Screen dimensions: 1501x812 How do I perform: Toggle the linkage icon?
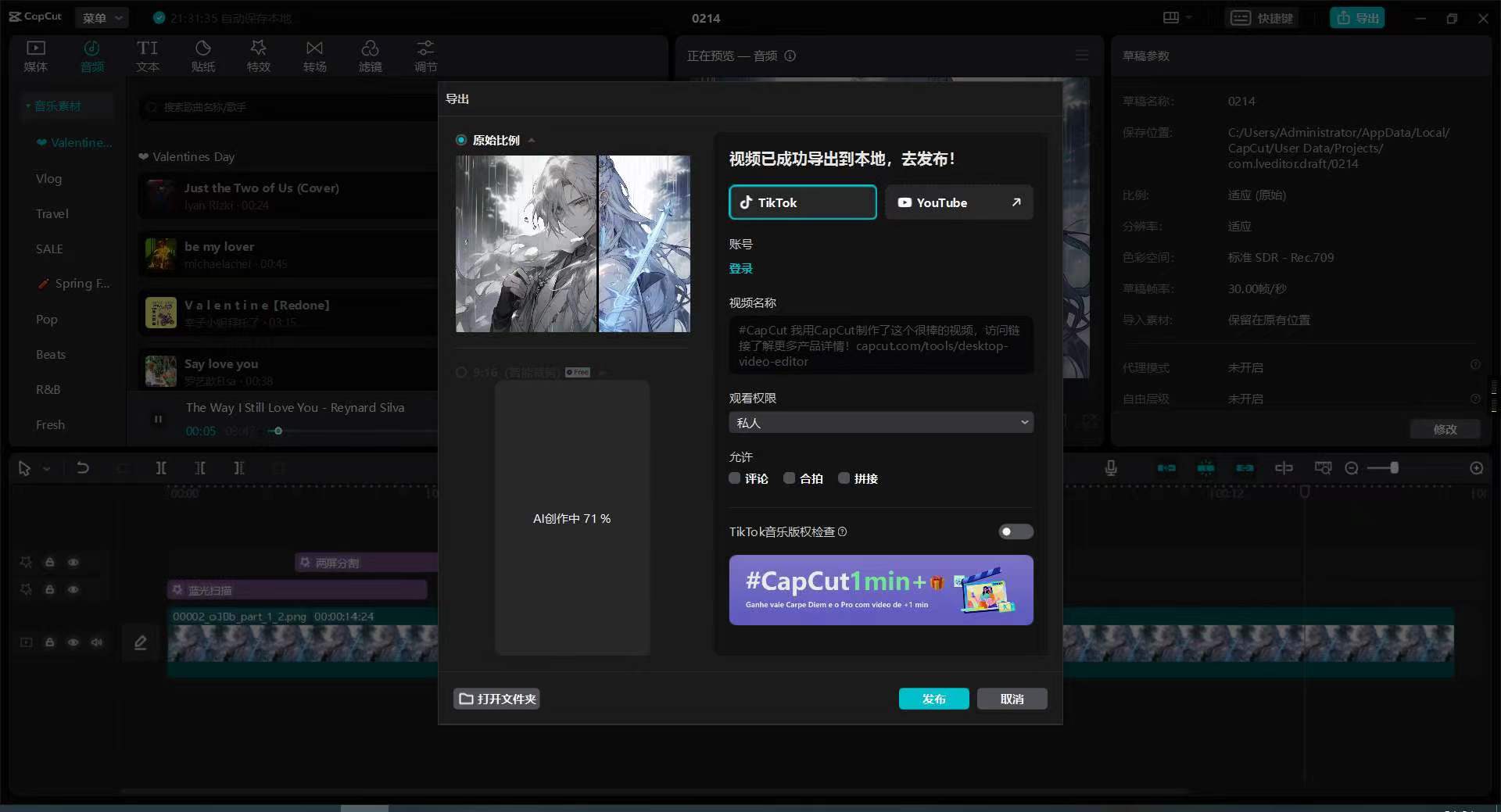1245,467
